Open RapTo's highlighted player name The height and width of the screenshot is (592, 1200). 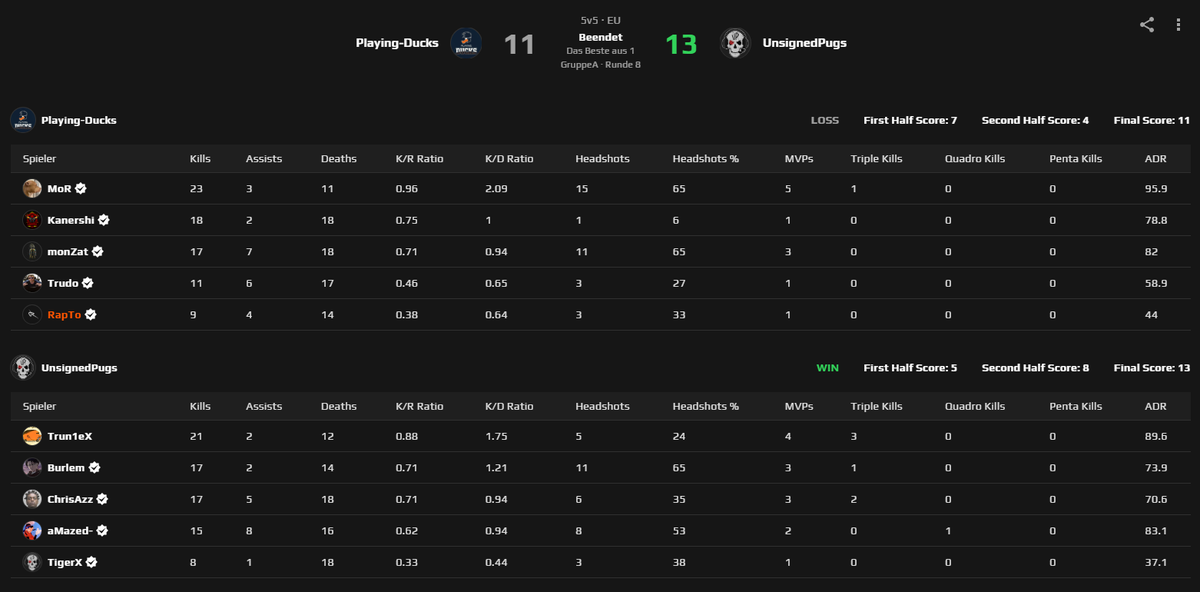pyautogui.click(x=64, y=315)
